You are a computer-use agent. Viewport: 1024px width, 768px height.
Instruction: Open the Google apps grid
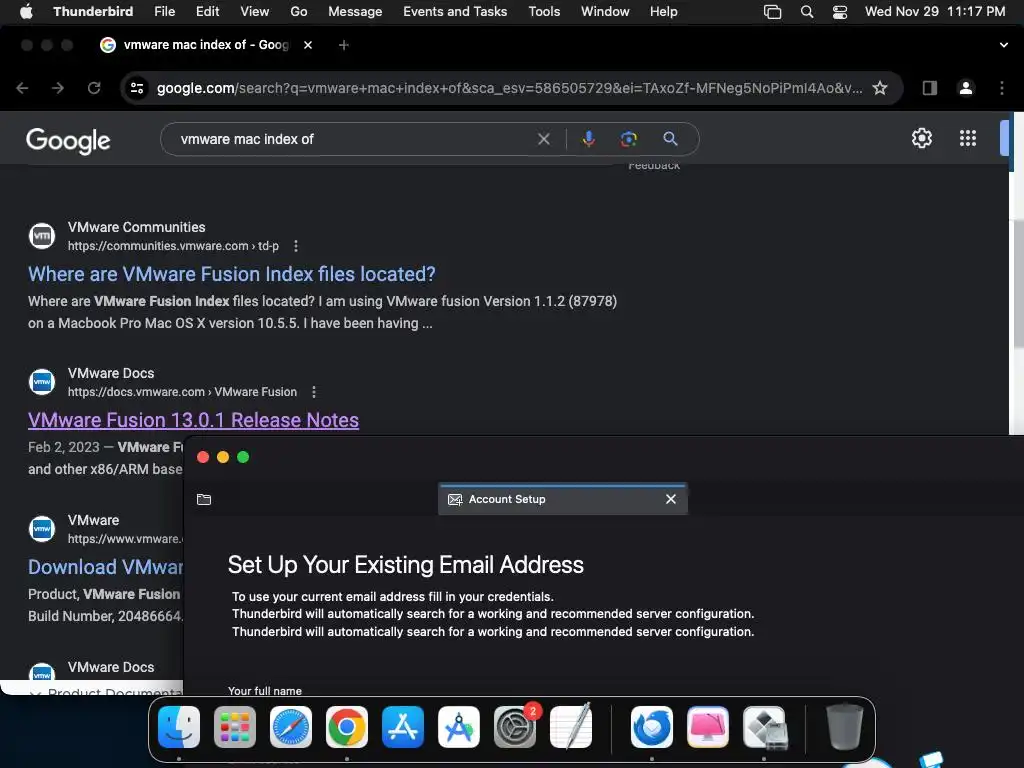(967, 138)
